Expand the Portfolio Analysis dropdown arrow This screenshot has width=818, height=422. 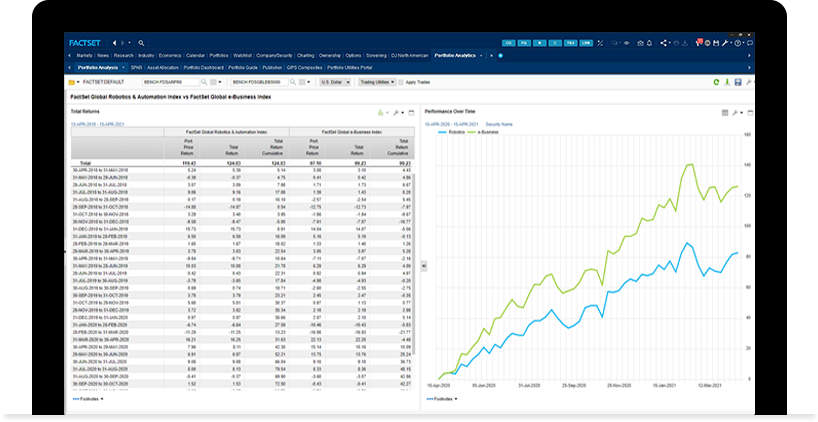tap(123, 67)
